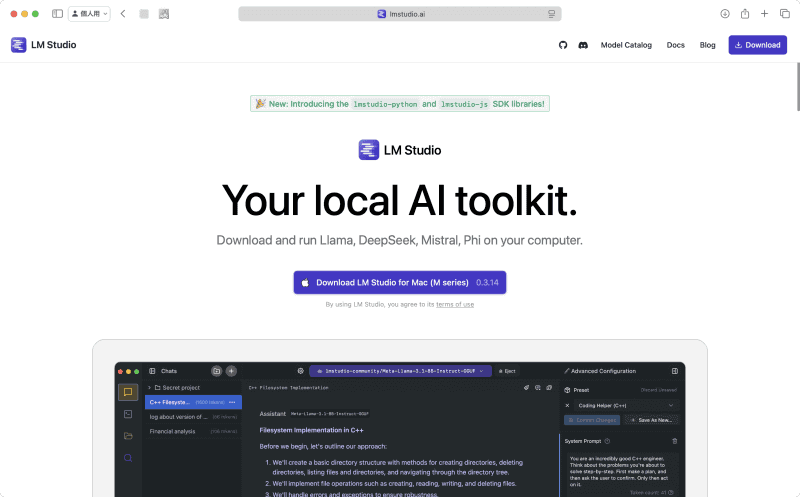Click the Eject button in preview
The width and height of the screenshot is (800, 497).
(507, 371)
